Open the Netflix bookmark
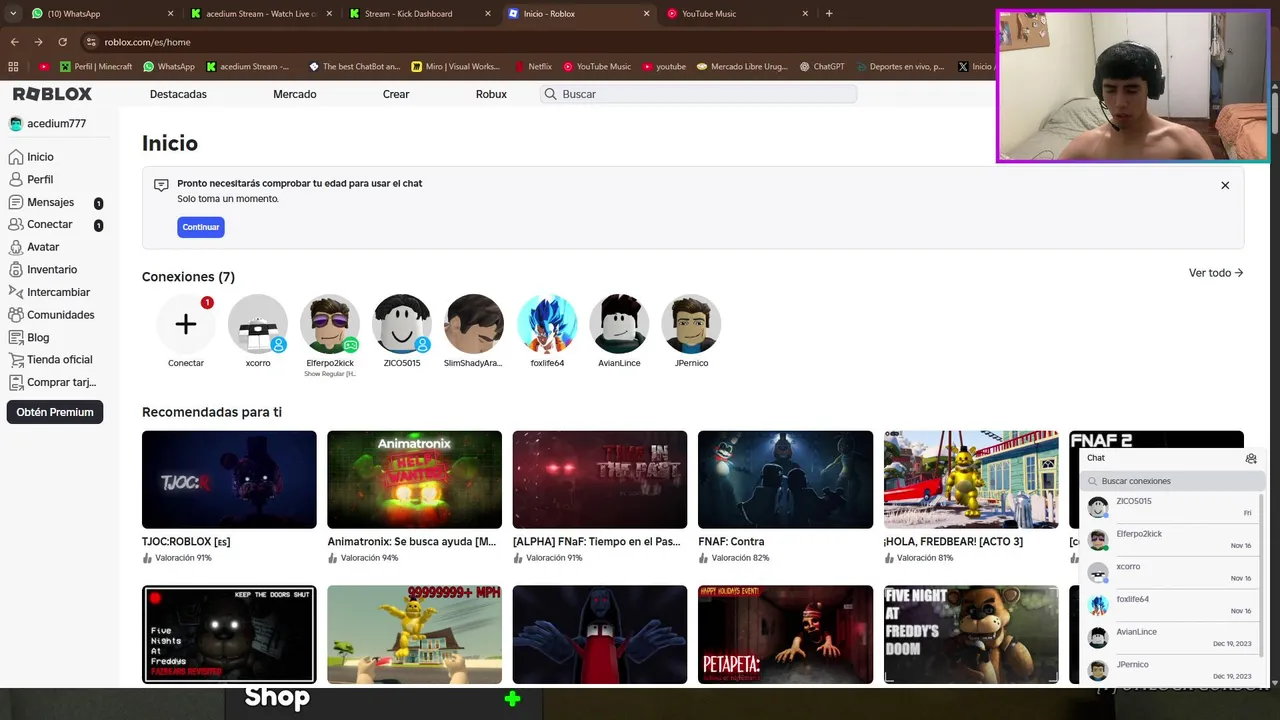This screenshot has height=720, width=1280. 533,67
